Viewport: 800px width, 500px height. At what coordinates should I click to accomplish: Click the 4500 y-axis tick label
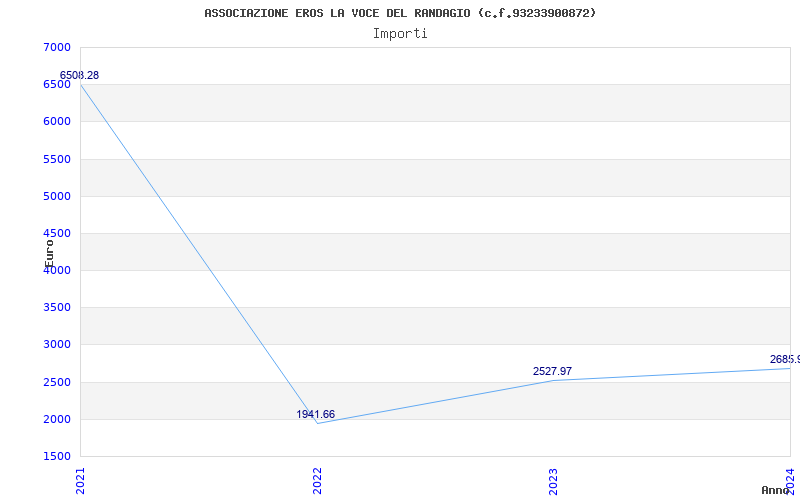pyautogui.click(x=57, y=234)
